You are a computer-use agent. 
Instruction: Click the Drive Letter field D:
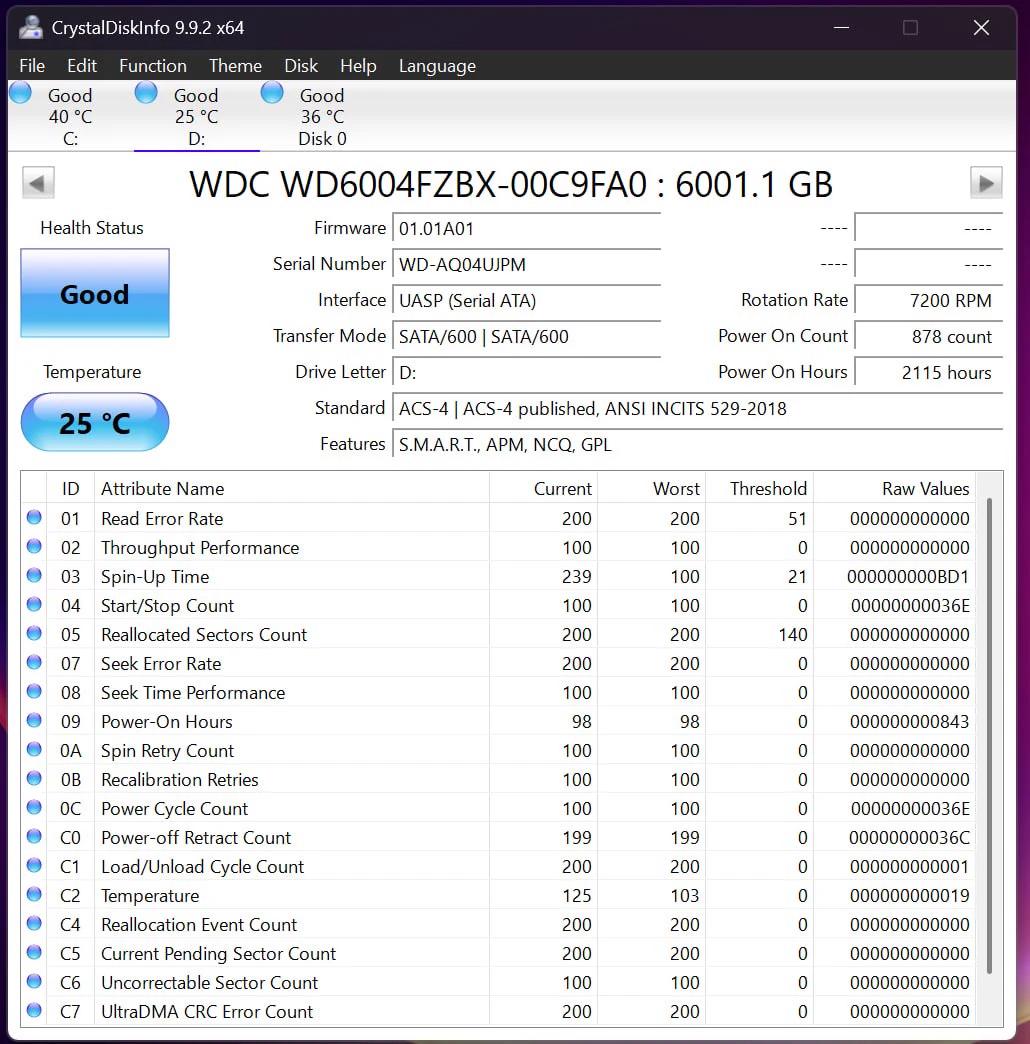pyautogui.click(x=526, y=373)
